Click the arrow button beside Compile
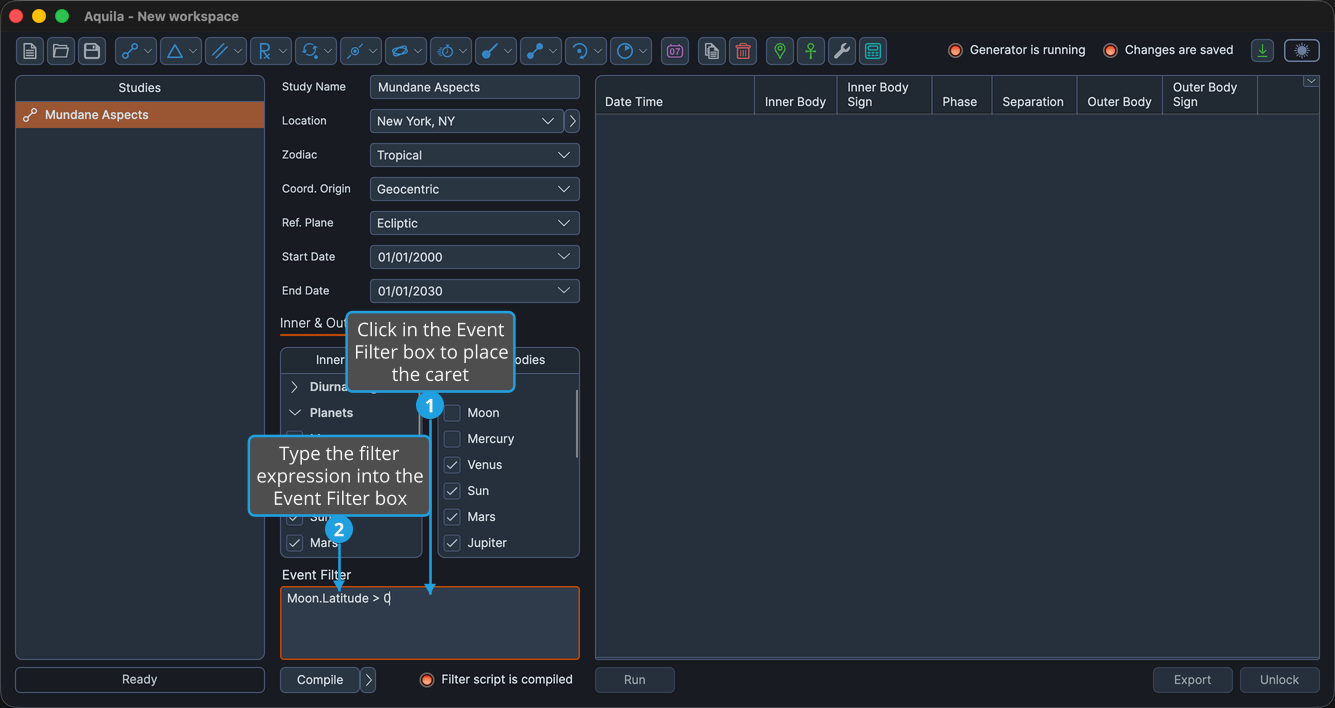The image size is (1335, 708). point(368,680)
